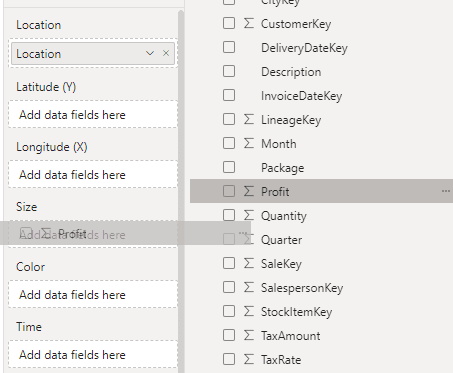Viewport: 453px width, 373px height.
Task: Select the StockItemKey field name
Action: [x=296, y=312]
